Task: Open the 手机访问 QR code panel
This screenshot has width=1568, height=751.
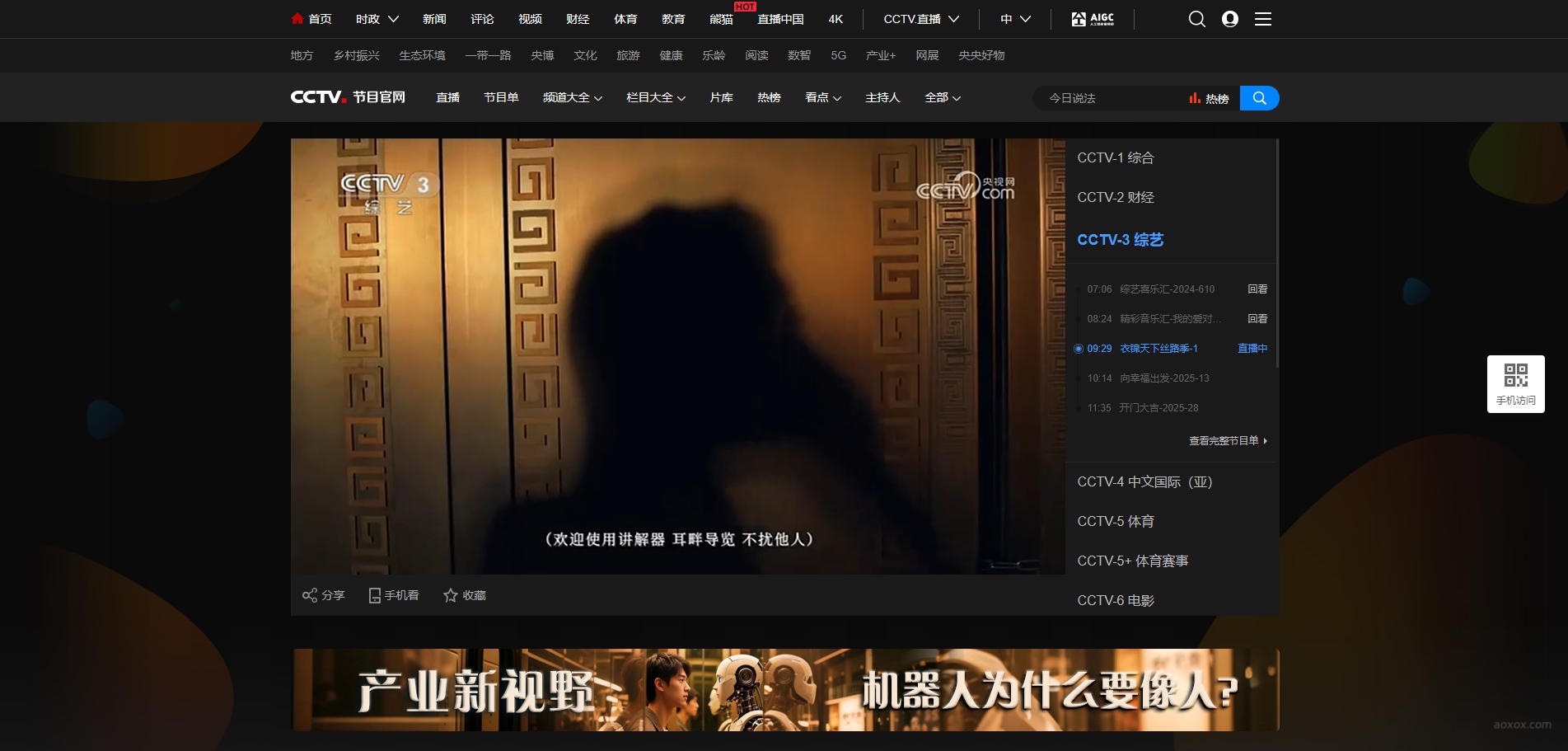Action: (x=1515, y=383)
